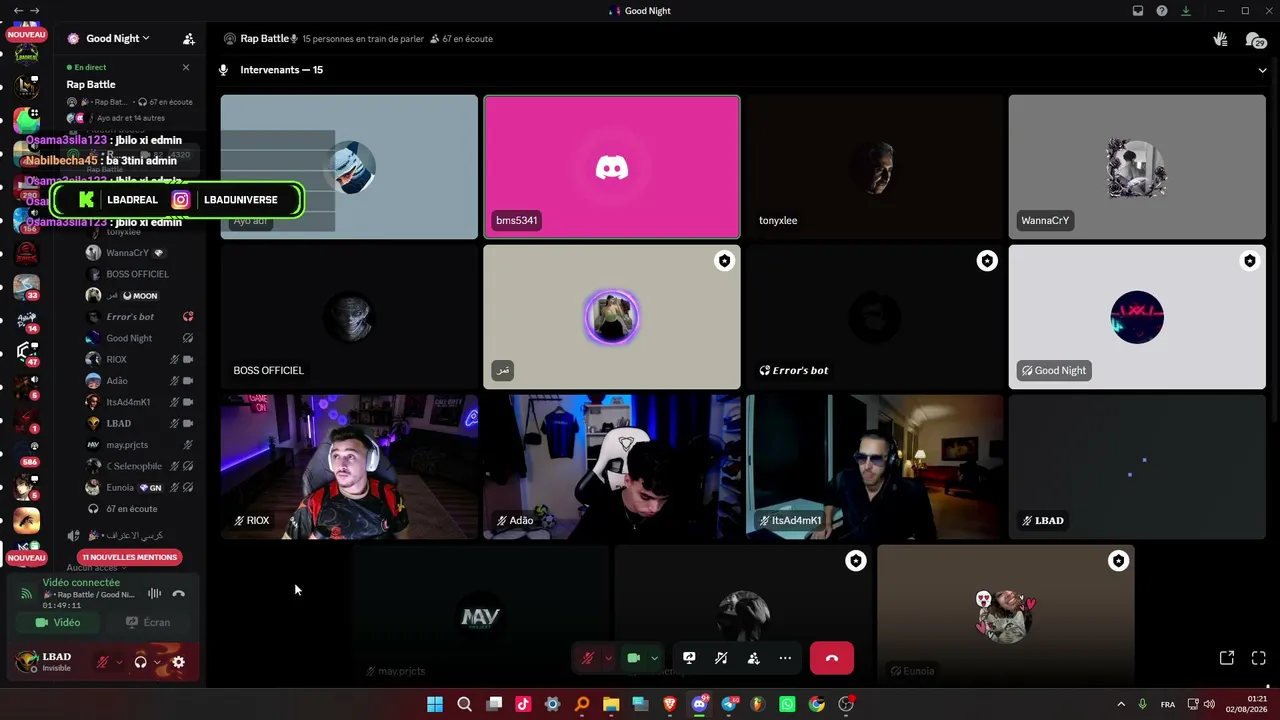
Task: Launch Brave browser from the taskbar
Action: click(x=670, y=704)
